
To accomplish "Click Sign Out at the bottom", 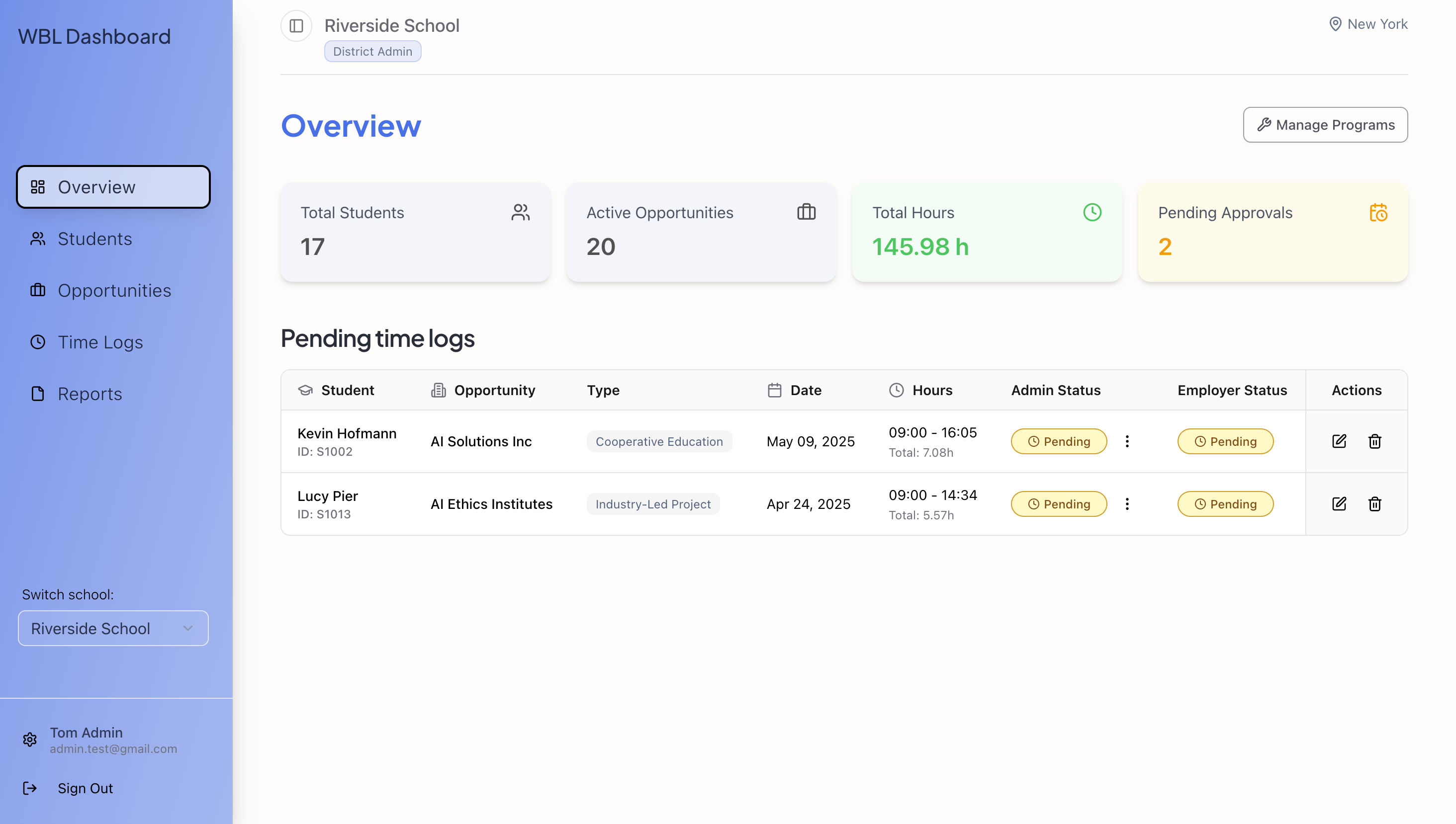I will click(85, 788).
